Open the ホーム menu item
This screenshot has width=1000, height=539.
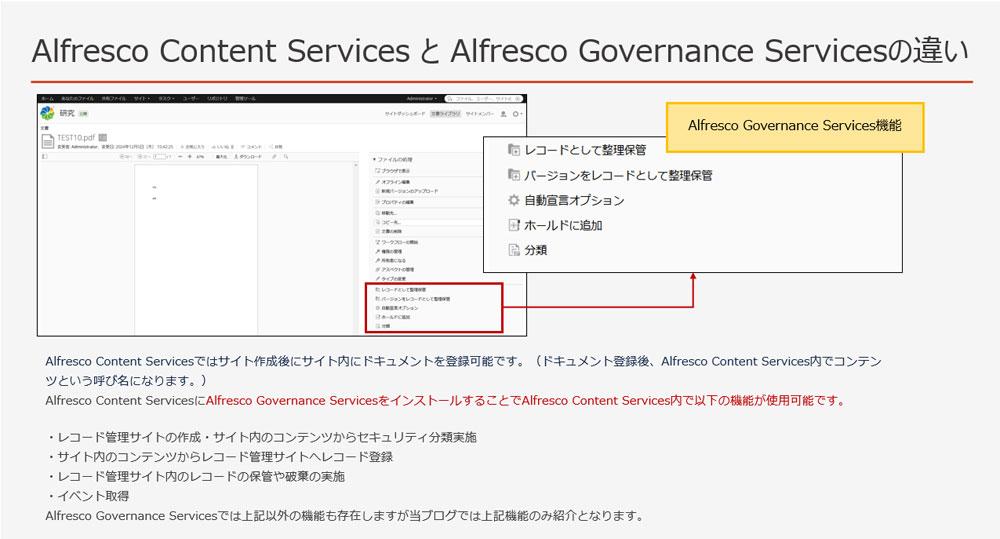47,99
